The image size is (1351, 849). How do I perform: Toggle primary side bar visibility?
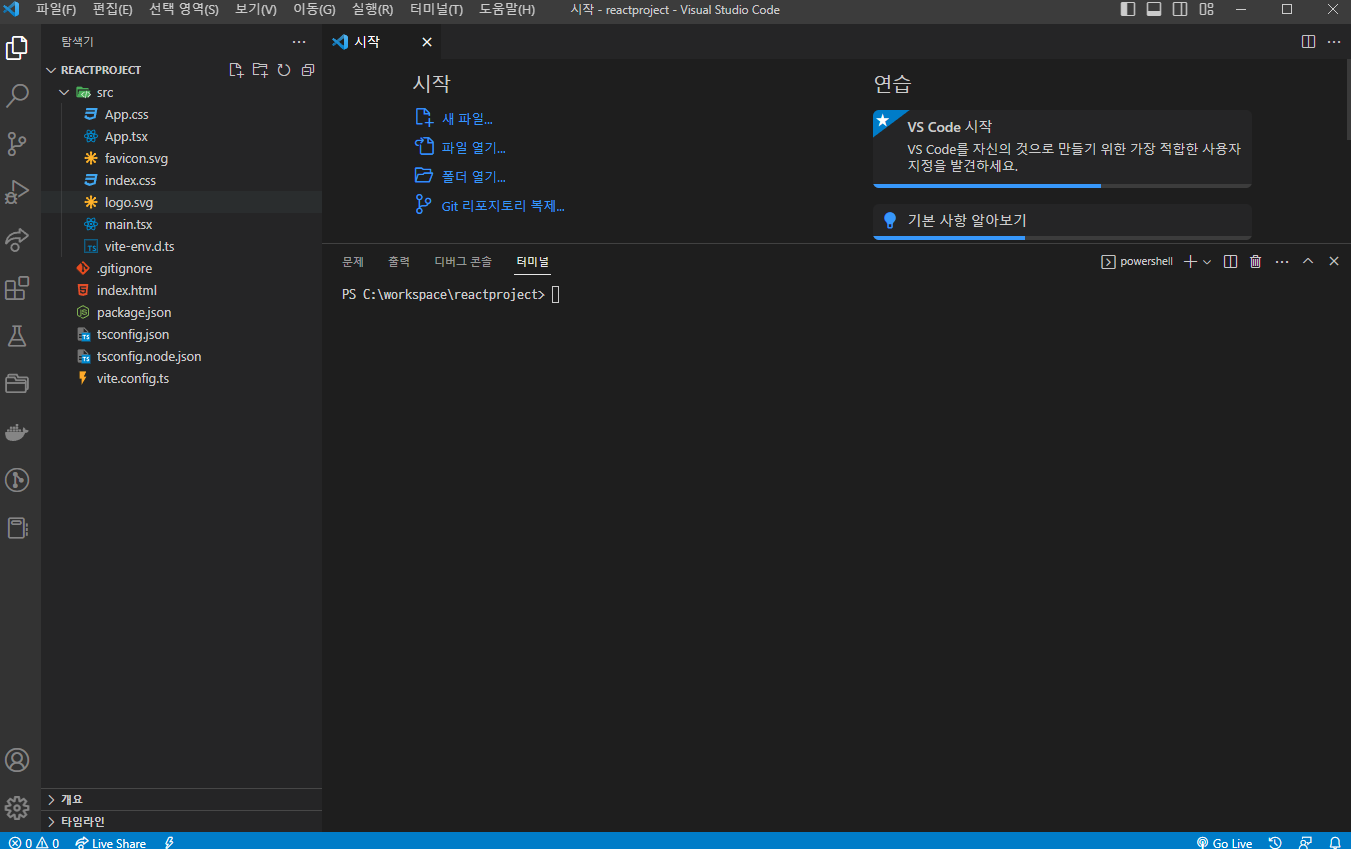coord(1128,9)
